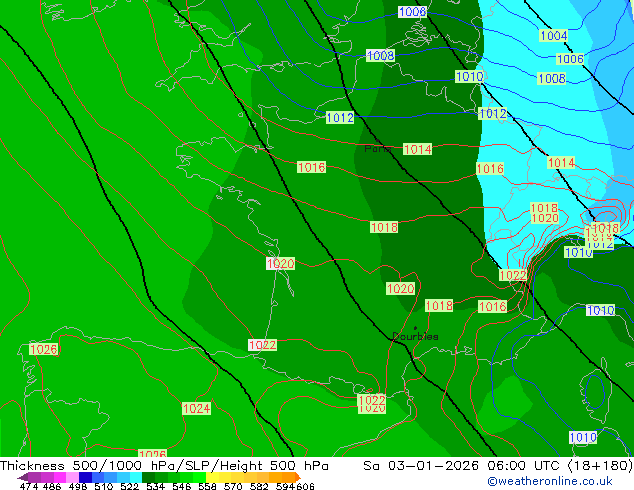Click the weatheronline.co.uk copyright link
This screenshot has width=634, height=490.
[x=550, y=481]
